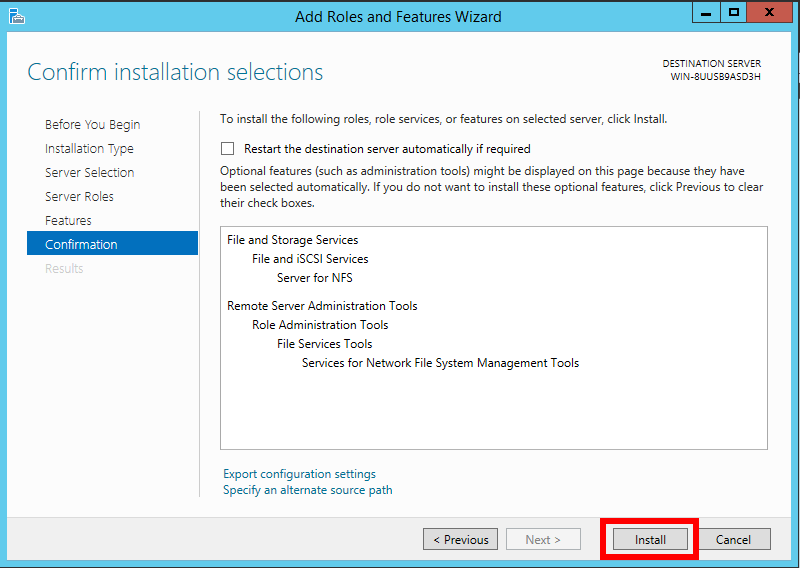Select Services for Network File System Management Tools
Viewport: 800px width, 568px height.
(x=440, y=363)
